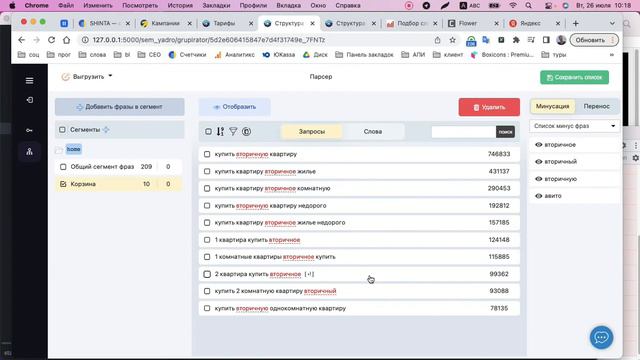Check row 2 квартира купить вторичное

pos(207,274)
